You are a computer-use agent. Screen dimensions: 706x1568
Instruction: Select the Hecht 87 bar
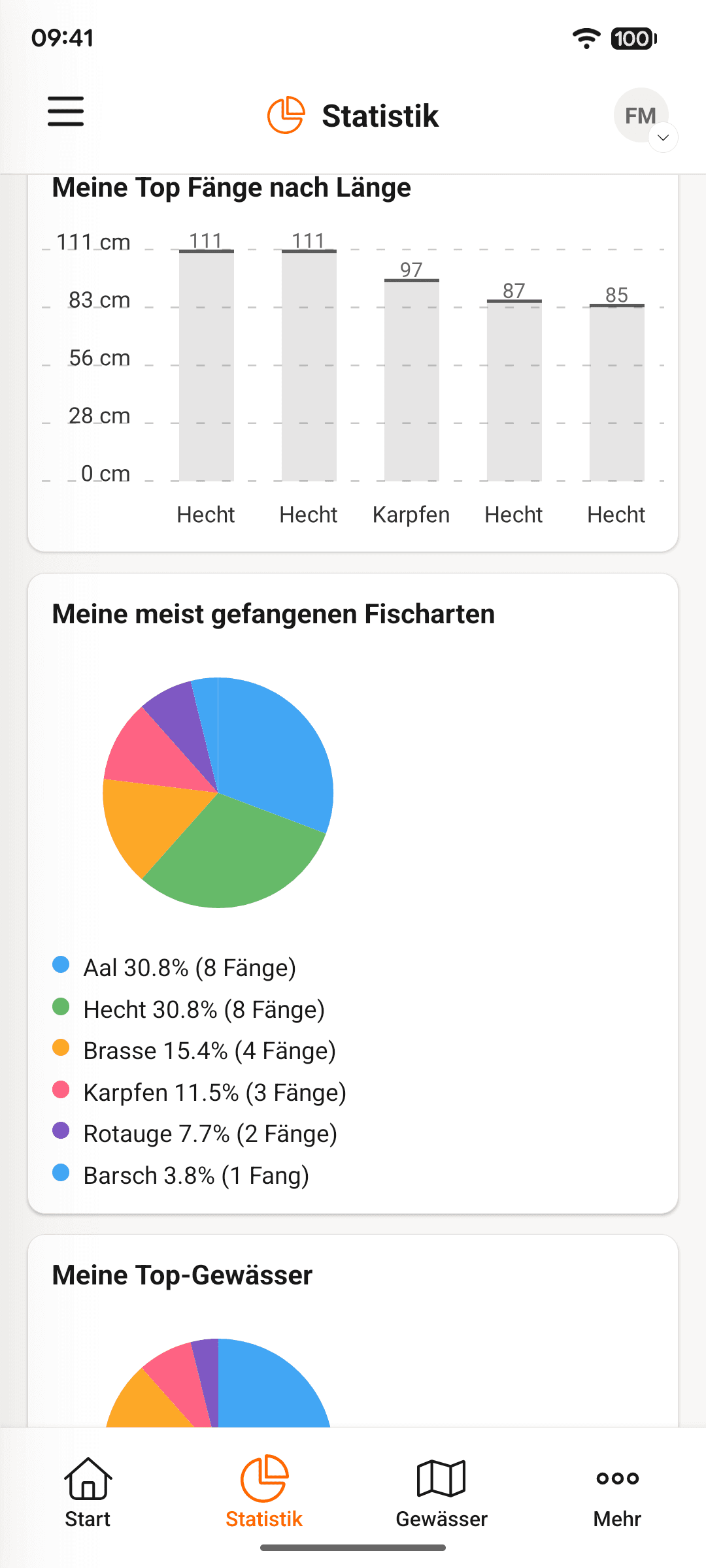514,391
